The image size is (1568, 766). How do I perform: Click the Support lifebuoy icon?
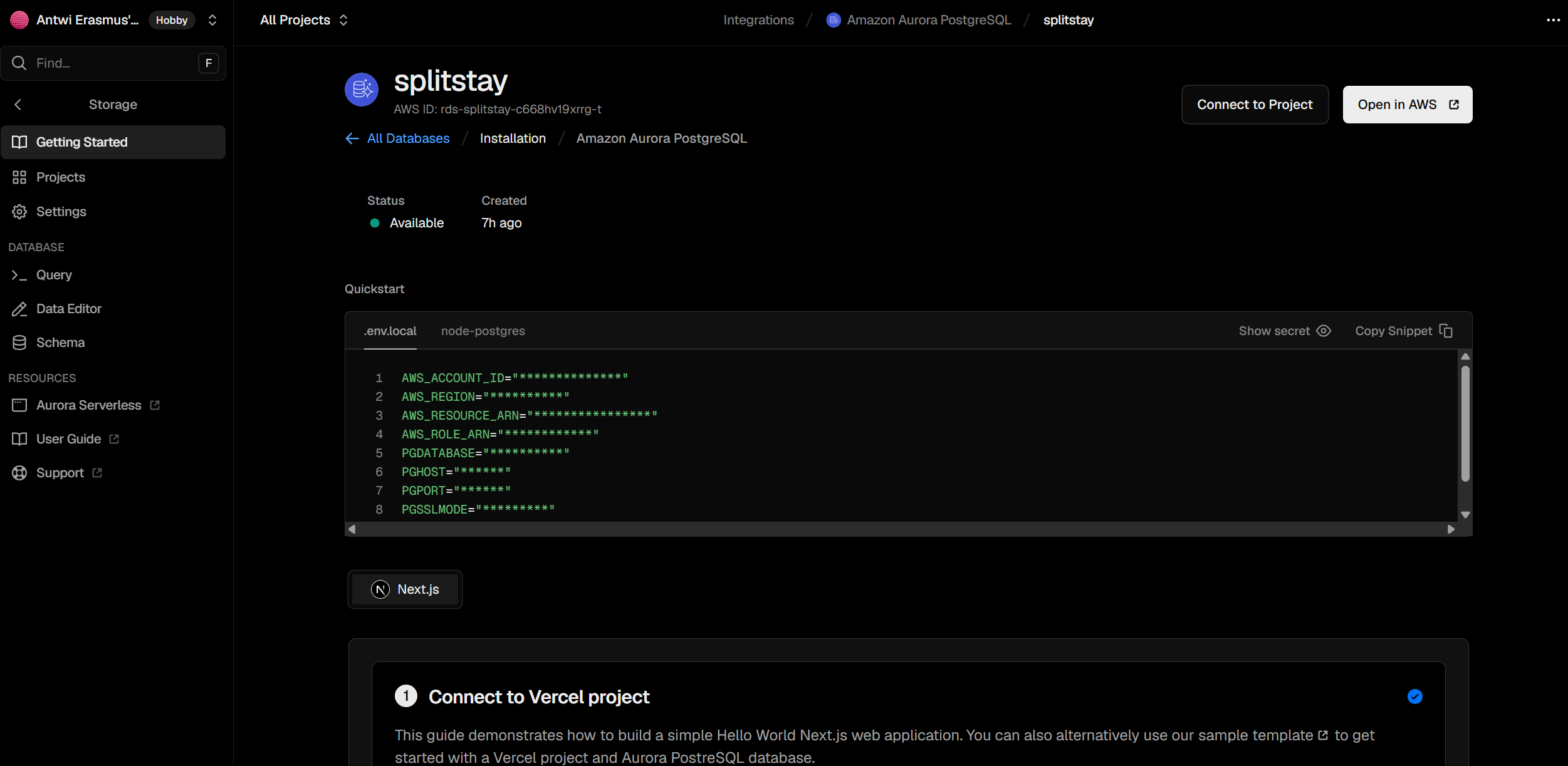pyautogui.click(x=19, y=473)
